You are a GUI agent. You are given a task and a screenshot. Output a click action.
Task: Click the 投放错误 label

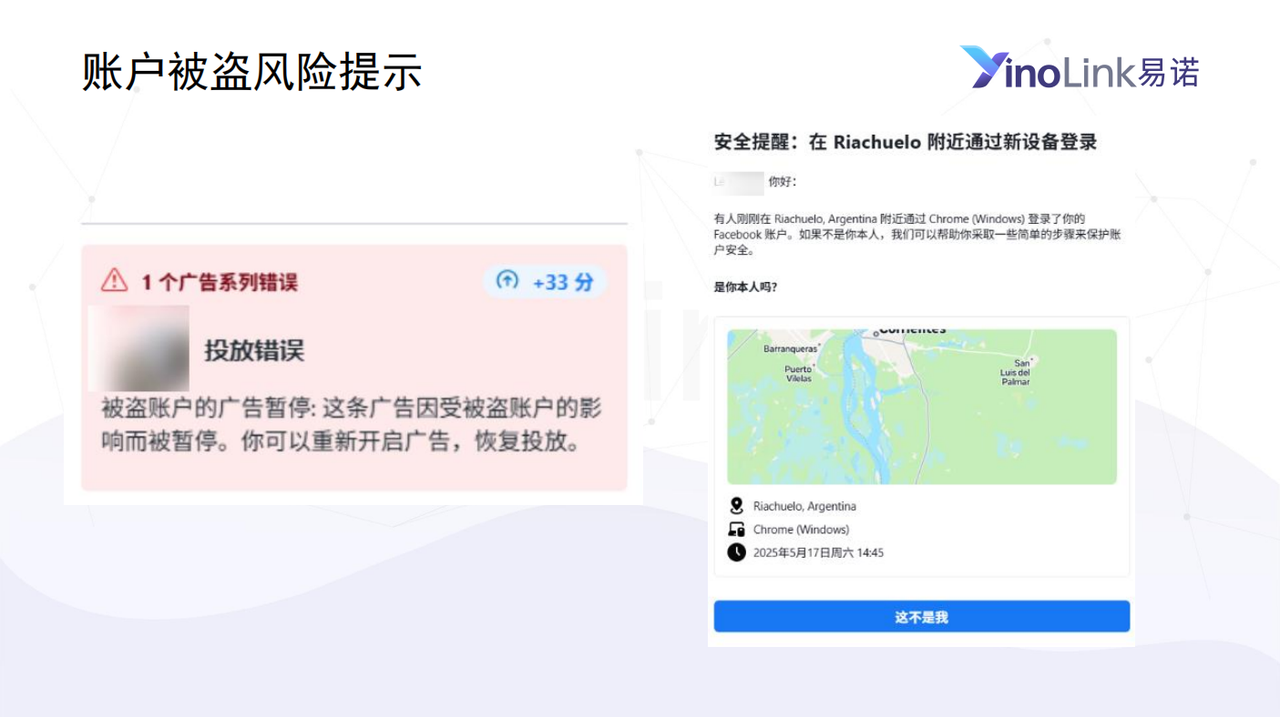(254, 350)
